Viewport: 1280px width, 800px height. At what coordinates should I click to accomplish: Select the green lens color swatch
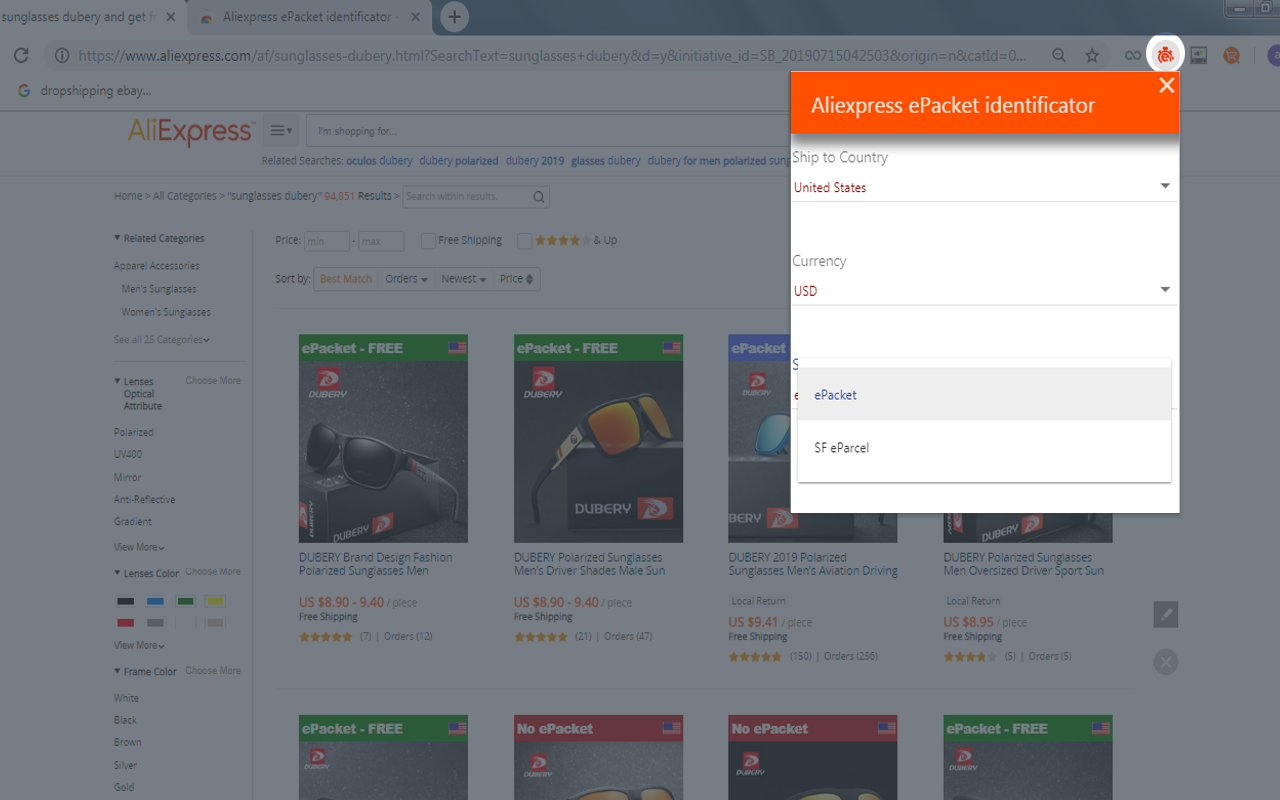click(185, 601)
